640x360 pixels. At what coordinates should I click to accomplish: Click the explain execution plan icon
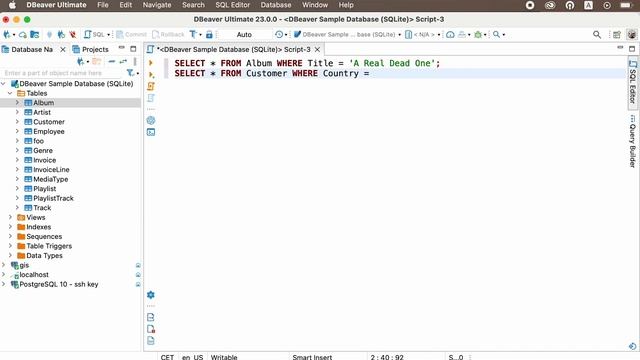pyautogui.click(x=151, y=98)
